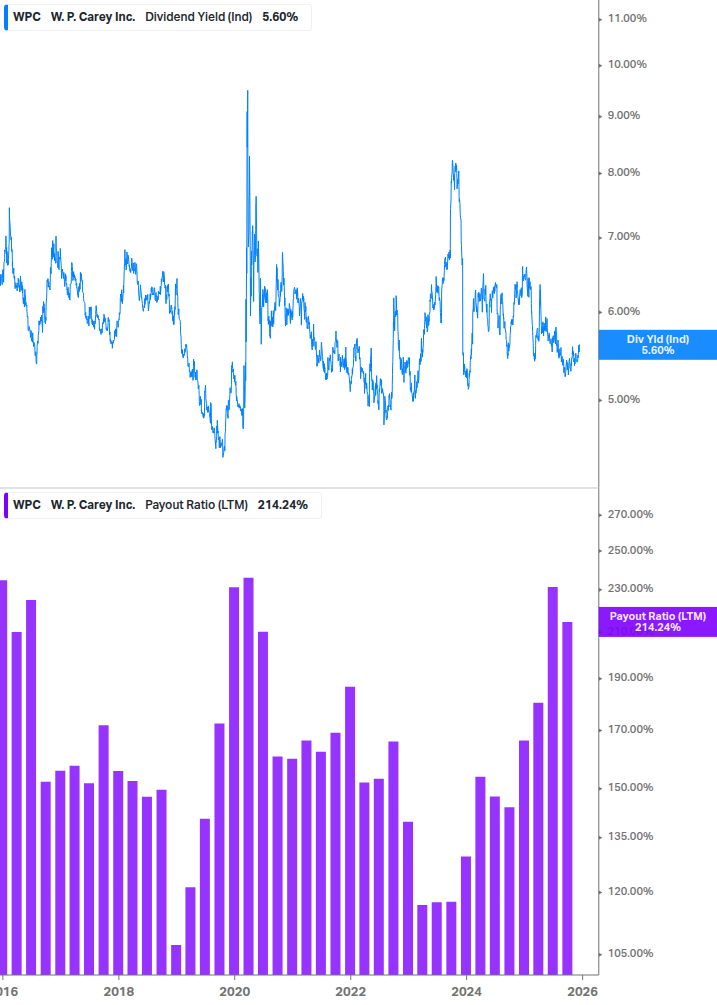Click the 2020 label on the time axis
This screenshot has width=717, height=1005.
click(234, 991)
